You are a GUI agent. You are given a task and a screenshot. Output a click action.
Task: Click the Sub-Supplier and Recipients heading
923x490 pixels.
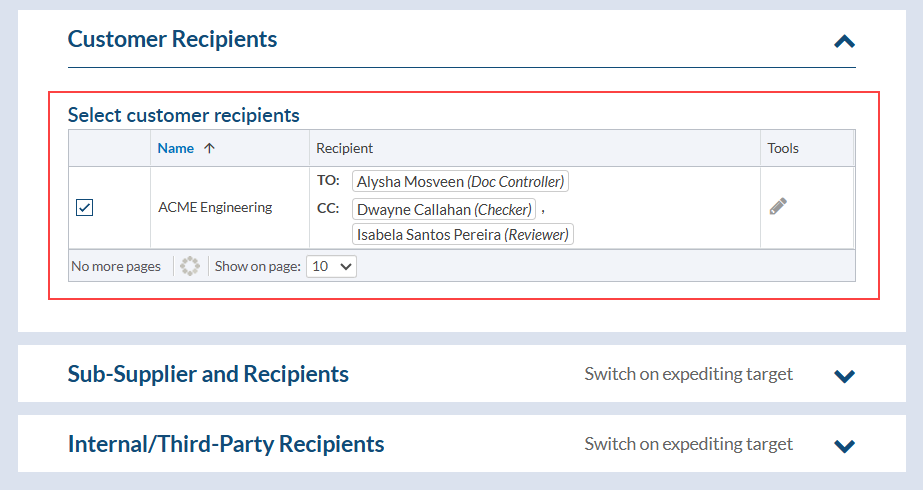[x=208, y=374]
